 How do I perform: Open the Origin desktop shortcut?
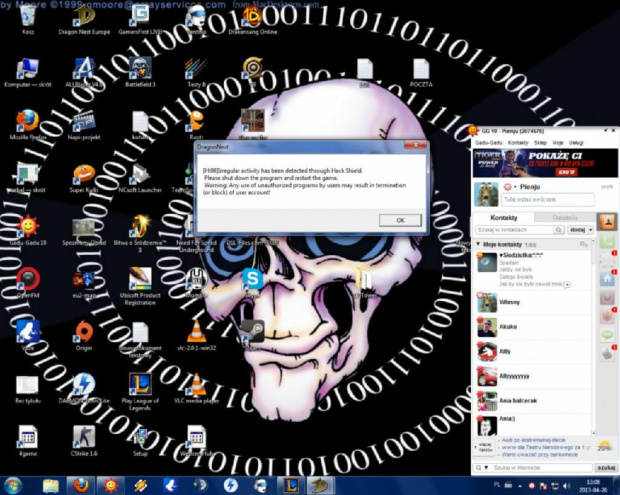coord(84,335)
